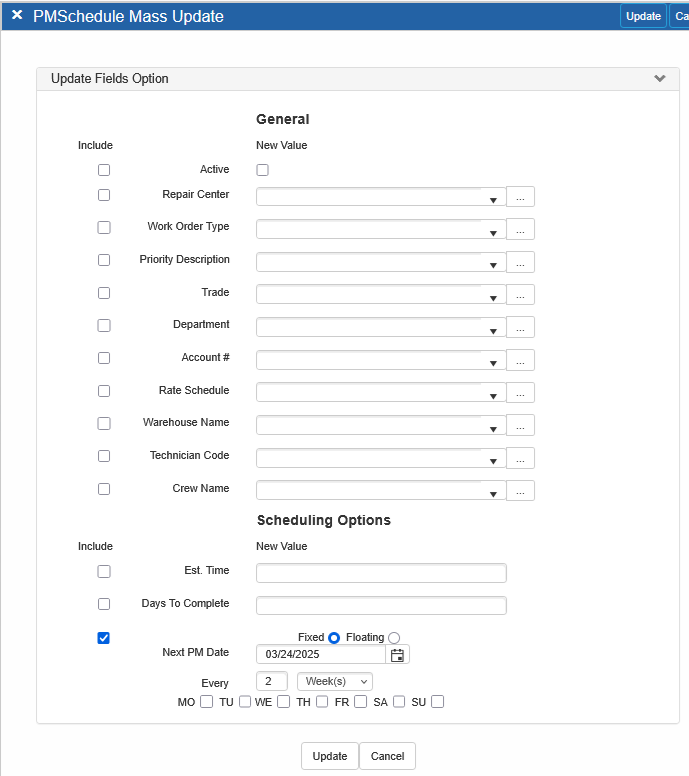Toggle the Active New Value checkbox
This screenshot has width=689, height=776.
coord(262,170)
